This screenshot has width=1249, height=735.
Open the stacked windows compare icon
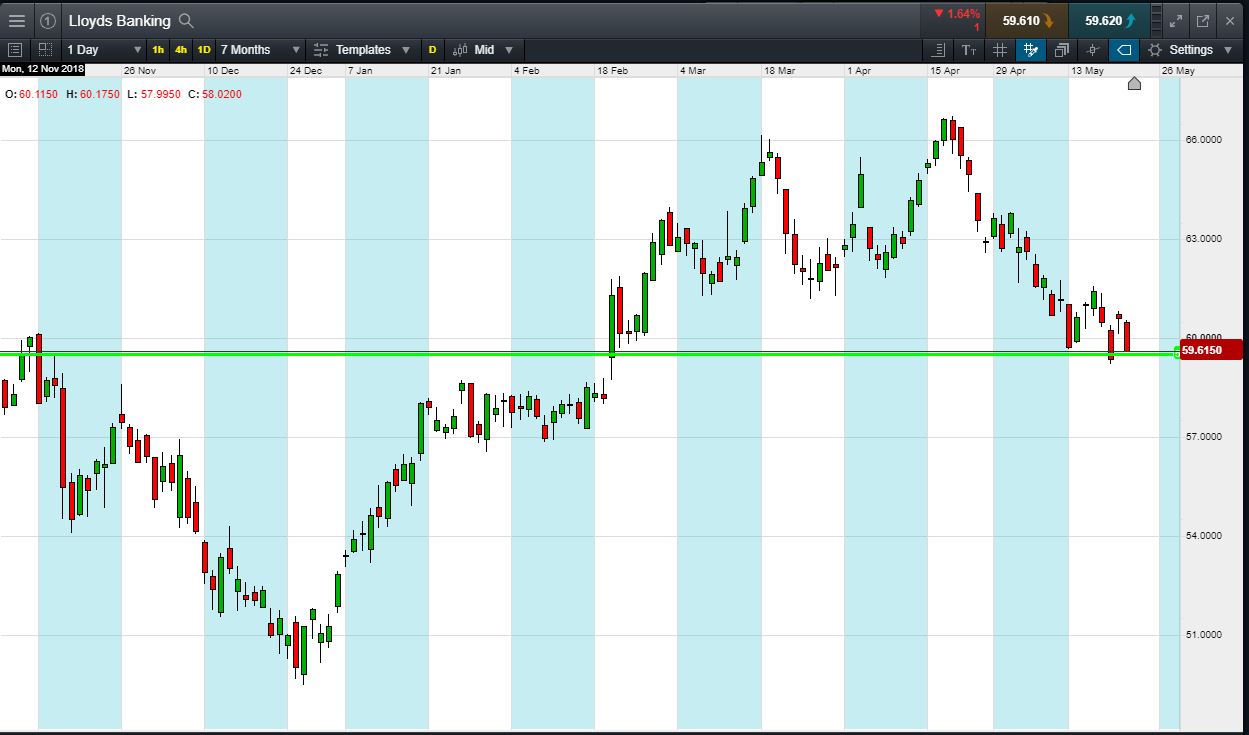coord(1061,49)
